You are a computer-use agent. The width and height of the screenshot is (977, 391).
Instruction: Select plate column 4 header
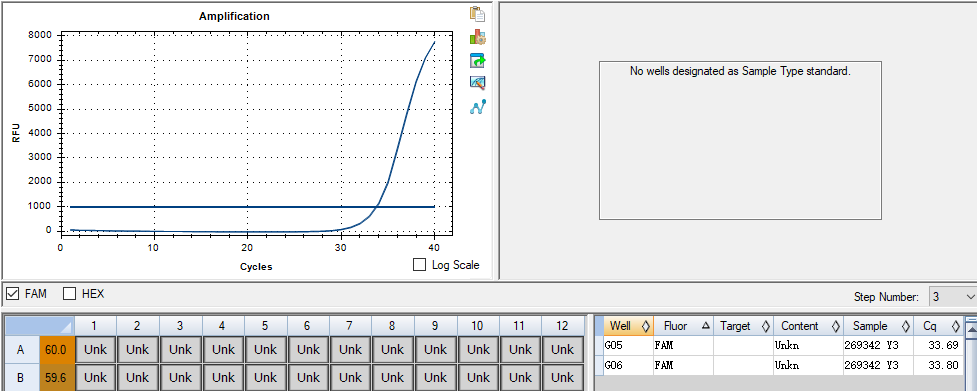click(223, 326)
